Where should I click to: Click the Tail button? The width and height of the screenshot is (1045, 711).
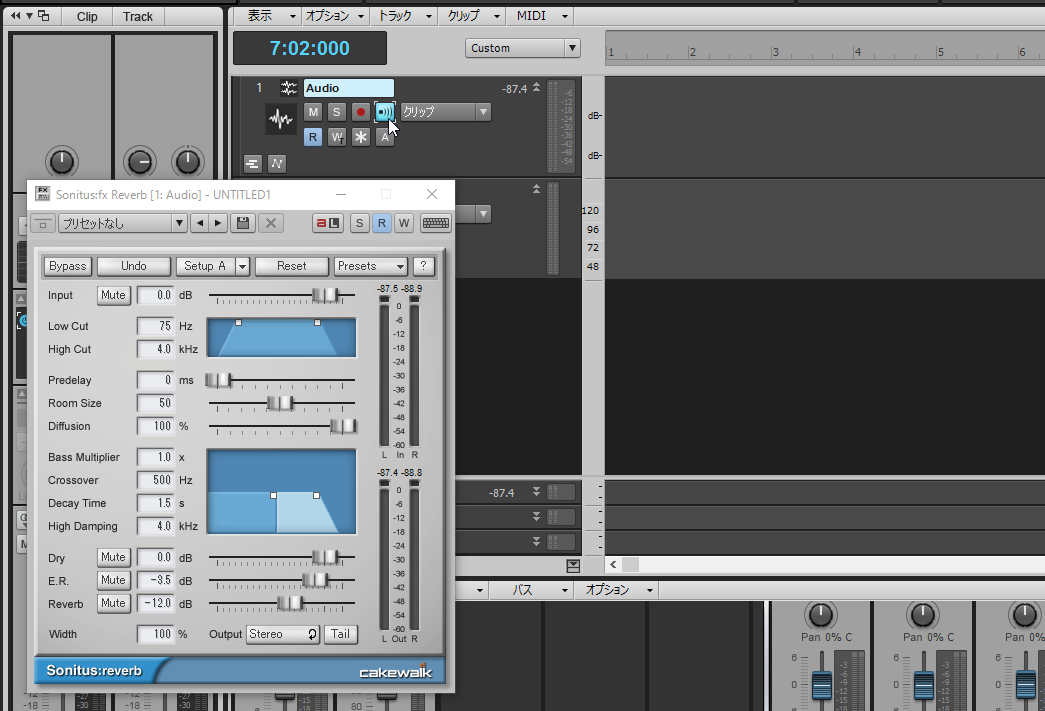341,634
